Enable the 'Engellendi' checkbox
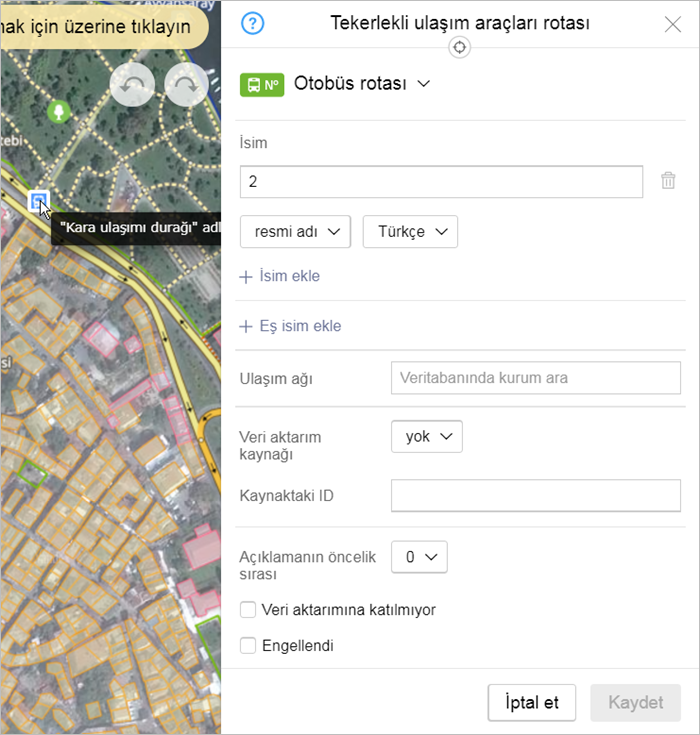 [x=248, y=645]
